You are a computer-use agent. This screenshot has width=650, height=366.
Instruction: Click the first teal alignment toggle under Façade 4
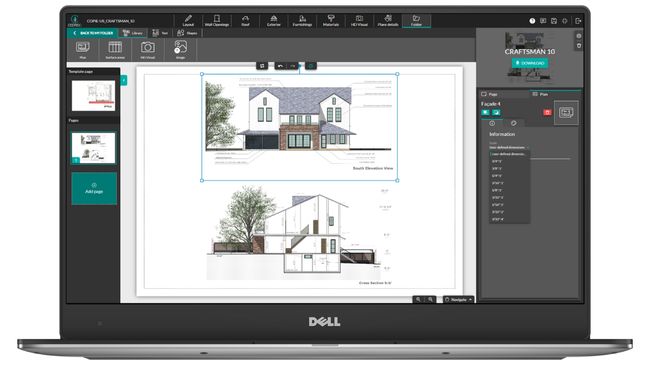[x=485, y=112]
